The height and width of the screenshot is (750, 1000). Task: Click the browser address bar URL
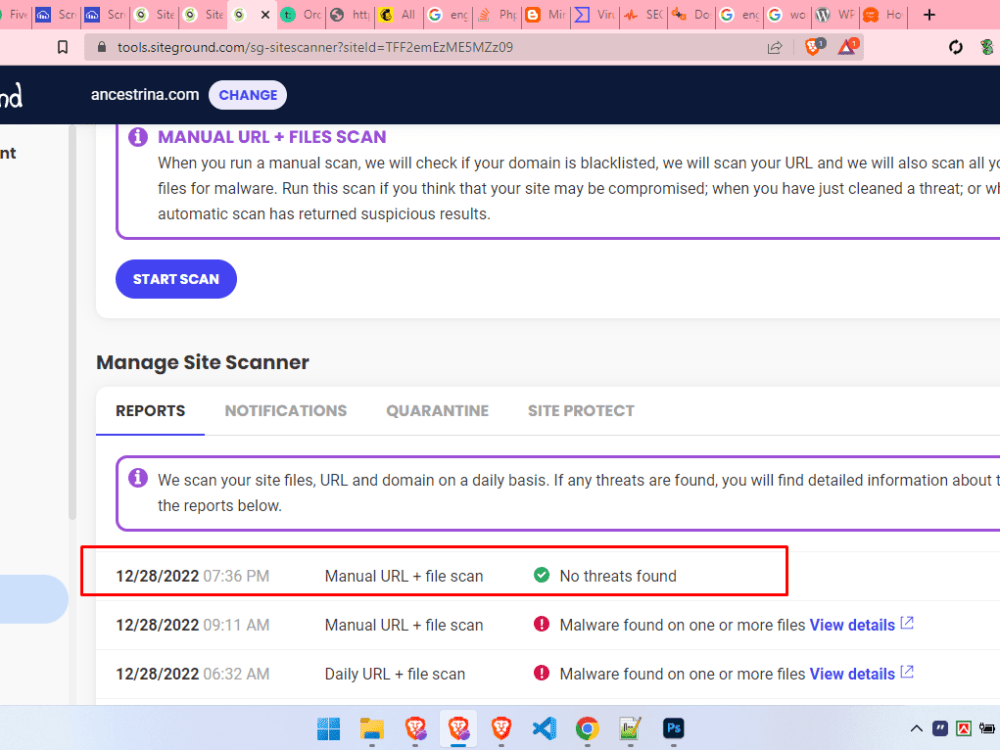[x=315, y=47]
